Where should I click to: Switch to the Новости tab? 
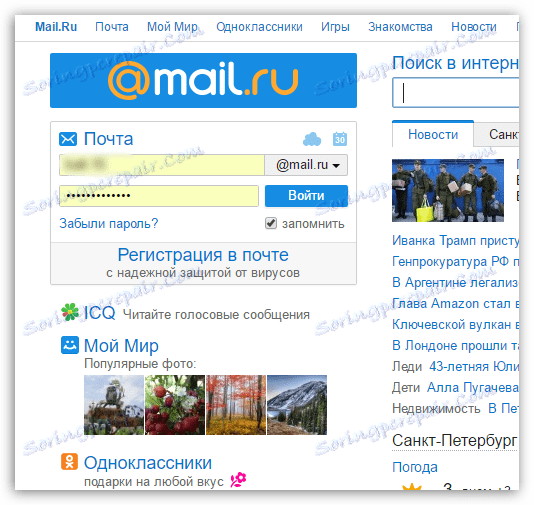(x=433, y=134)
